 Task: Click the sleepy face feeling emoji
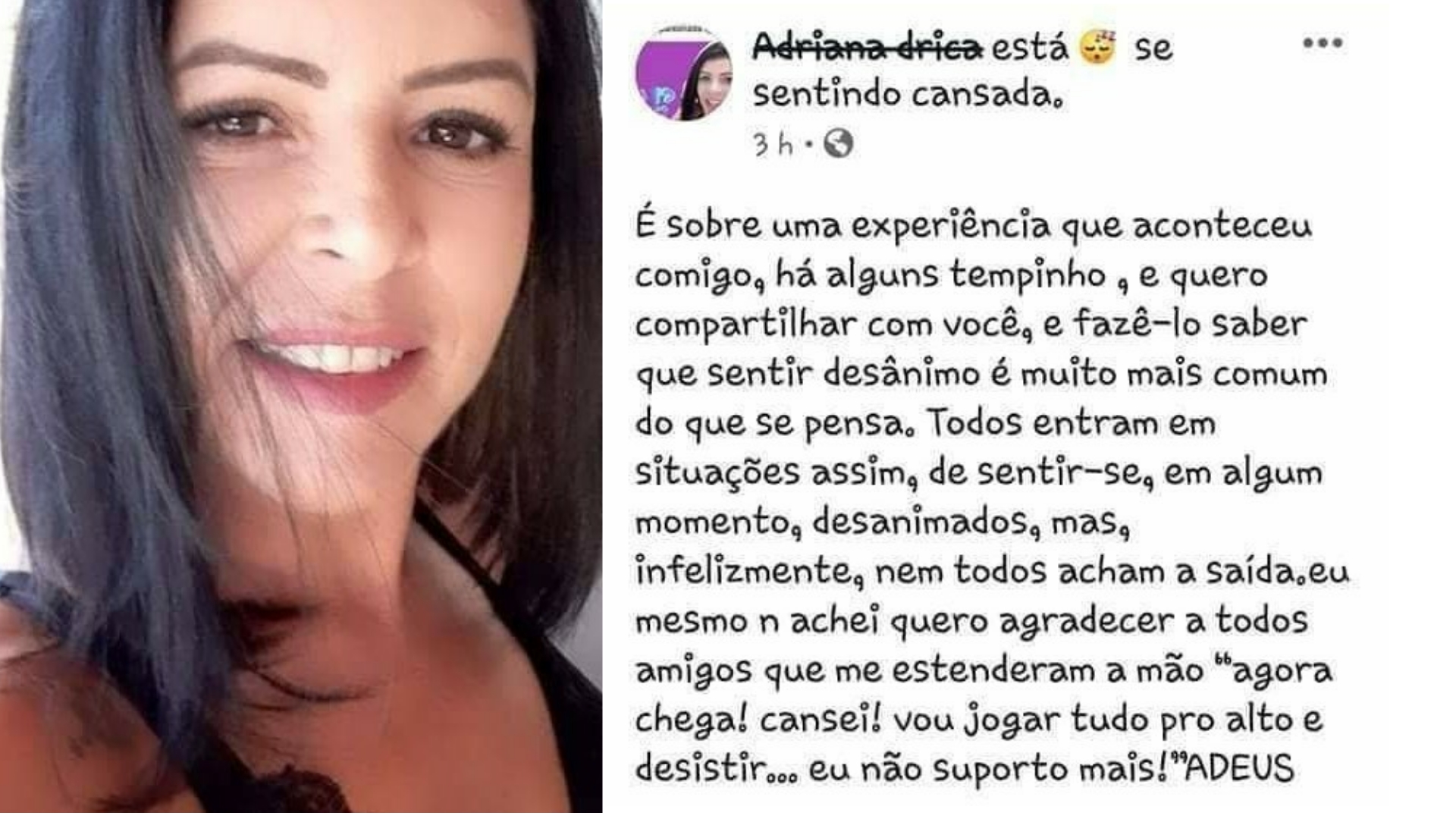[x=1097, y=47]
